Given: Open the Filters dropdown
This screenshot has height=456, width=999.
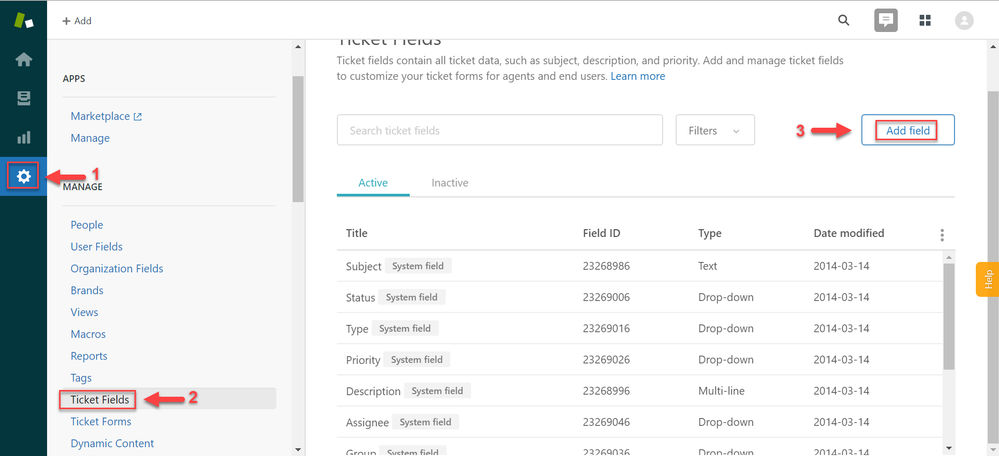Looking at the screenshot, I should 715,131.
